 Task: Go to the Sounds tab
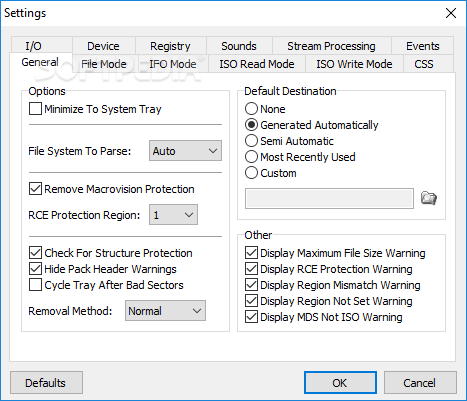(x=239, y=46)
